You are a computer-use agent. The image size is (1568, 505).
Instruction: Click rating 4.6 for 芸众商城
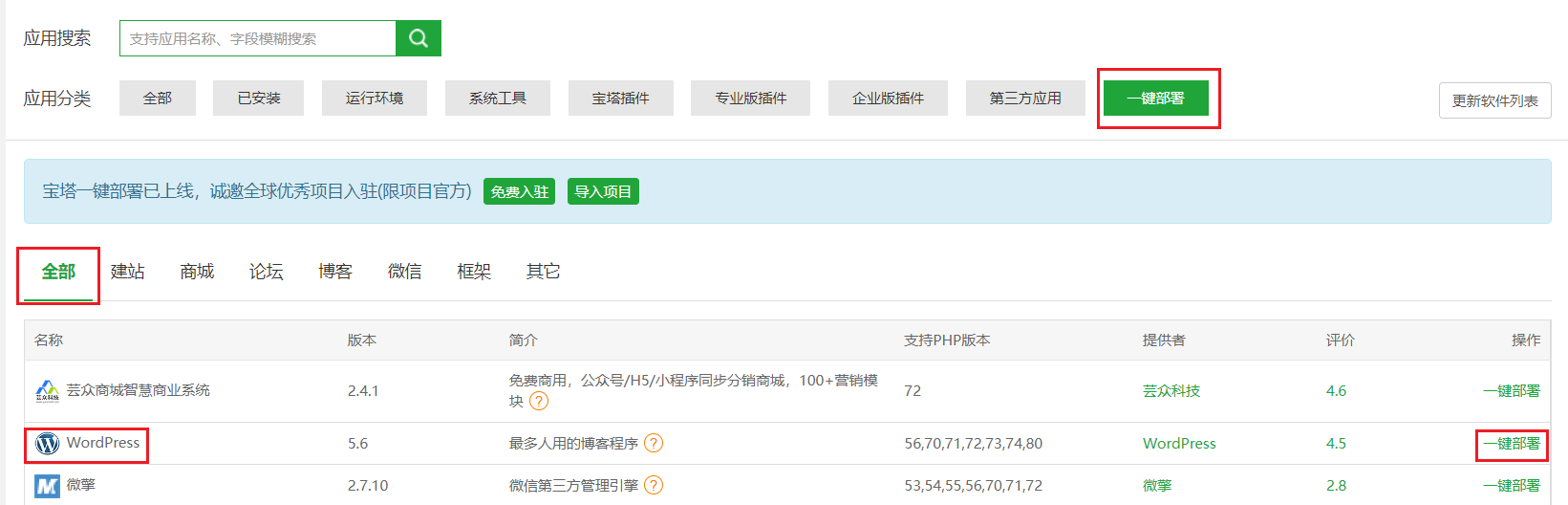point(1336,391)
